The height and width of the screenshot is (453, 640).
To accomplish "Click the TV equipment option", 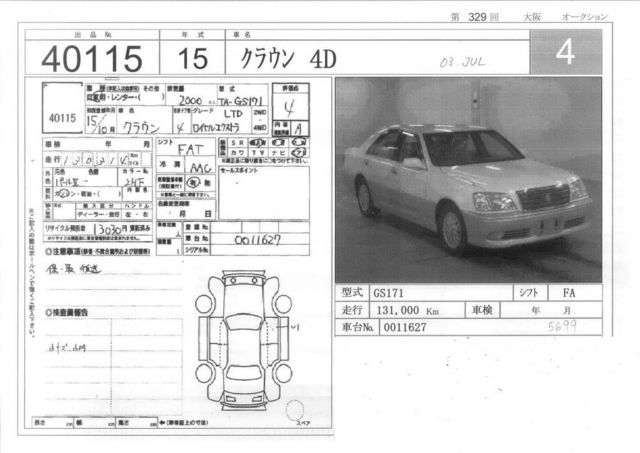I will pos(258,153).
